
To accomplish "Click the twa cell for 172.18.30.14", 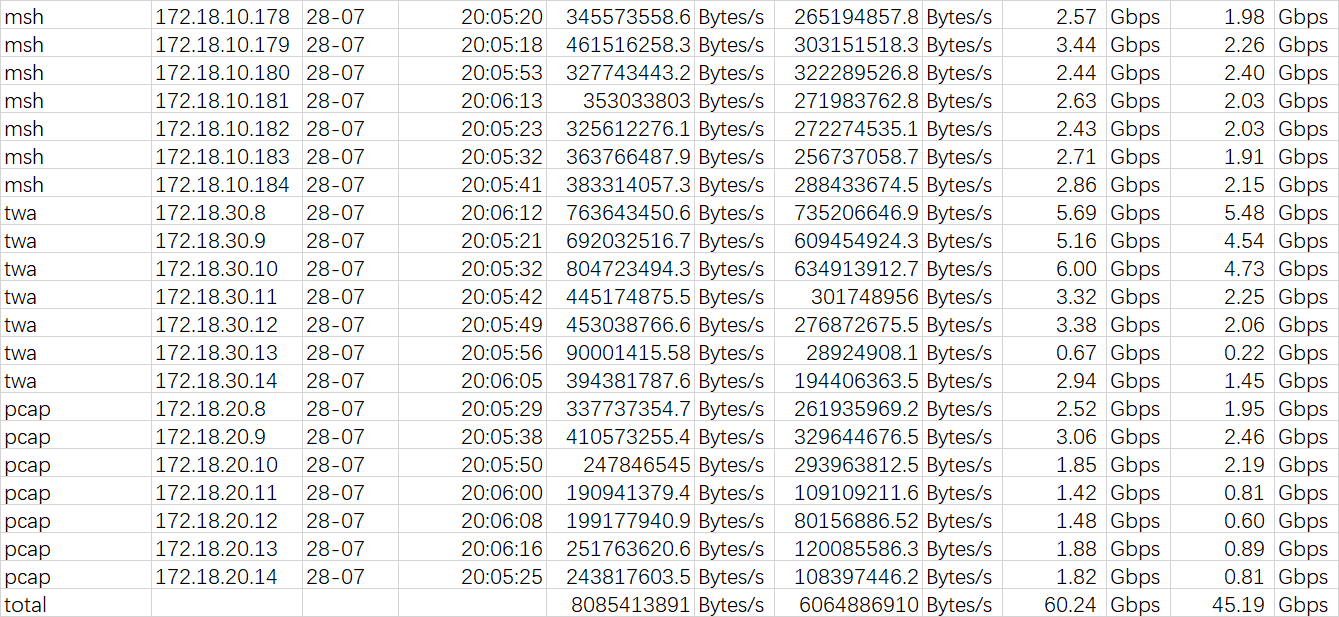I will pyautogui.click(x=21, y=381).
